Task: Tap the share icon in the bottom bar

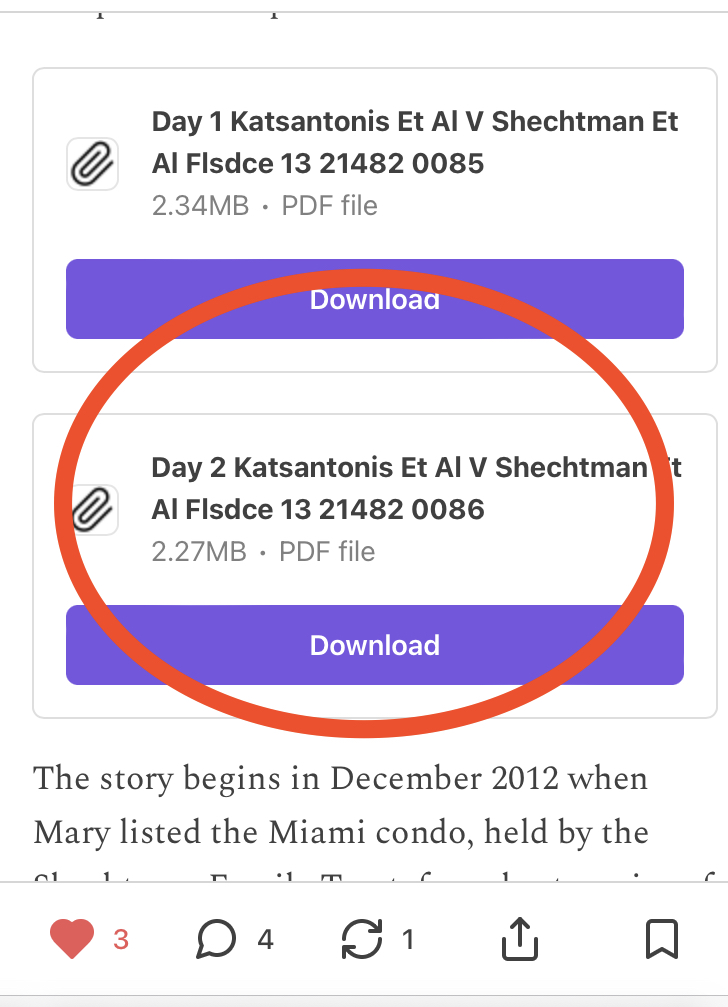Action: pos(518,939)
